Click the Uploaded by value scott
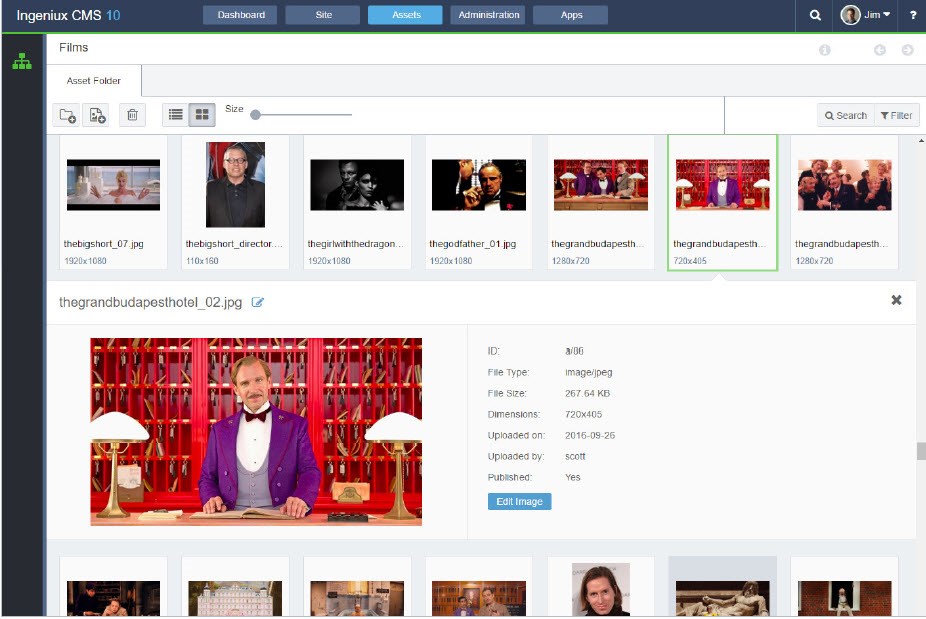This screenshot has height=619, width=926. click(575, 456)
